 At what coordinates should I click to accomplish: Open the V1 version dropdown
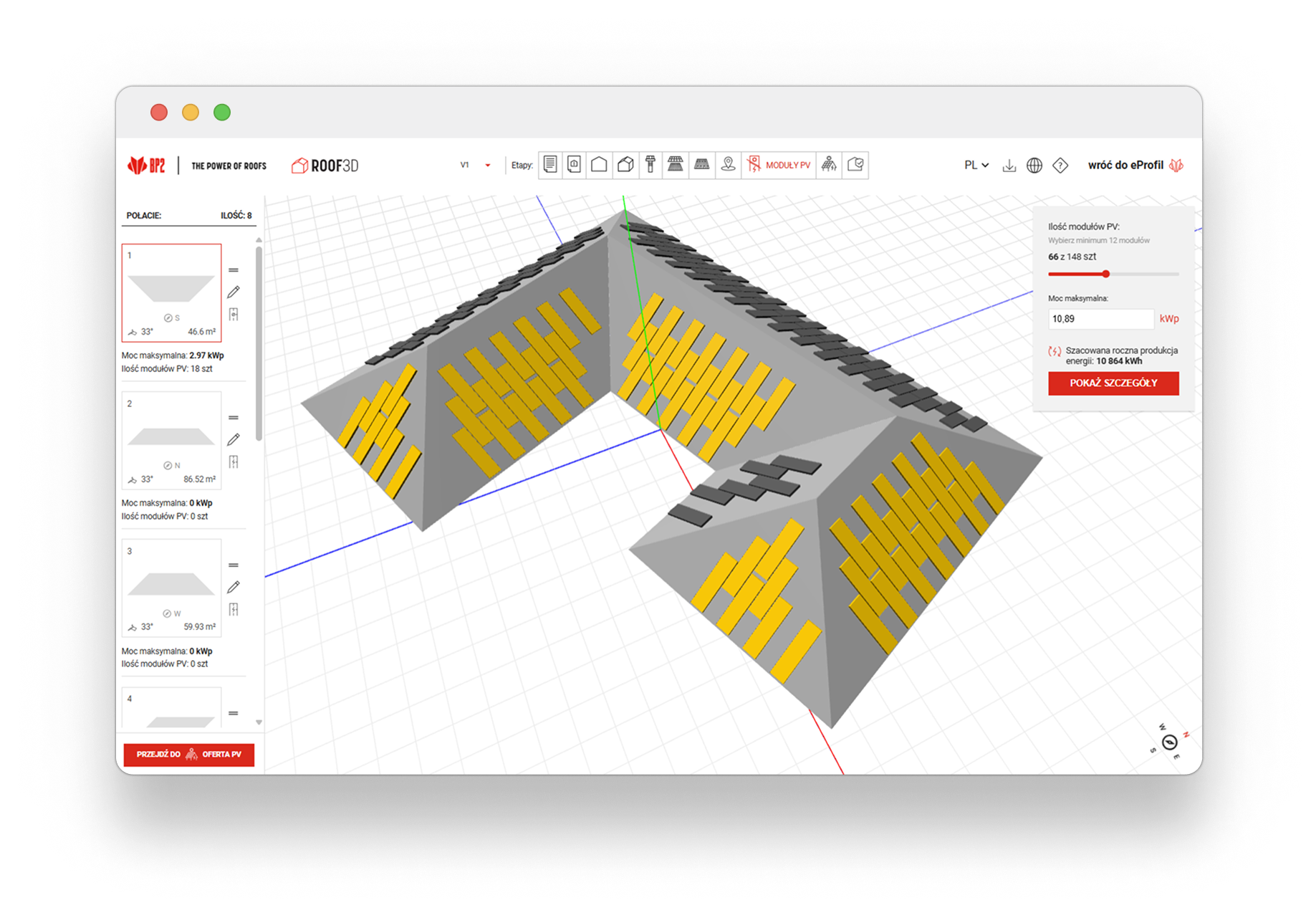tap(476, 166)
